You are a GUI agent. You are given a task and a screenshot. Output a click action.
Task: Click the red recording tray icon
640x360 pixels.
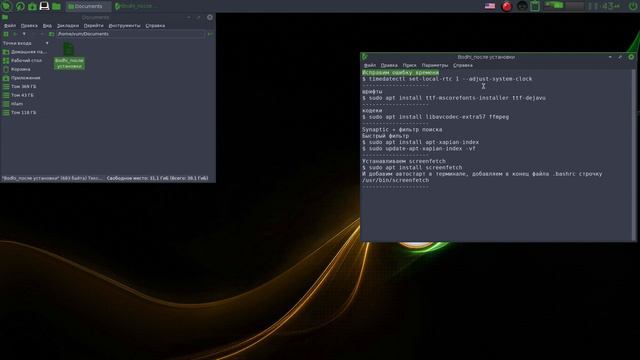tap(507, 6)
